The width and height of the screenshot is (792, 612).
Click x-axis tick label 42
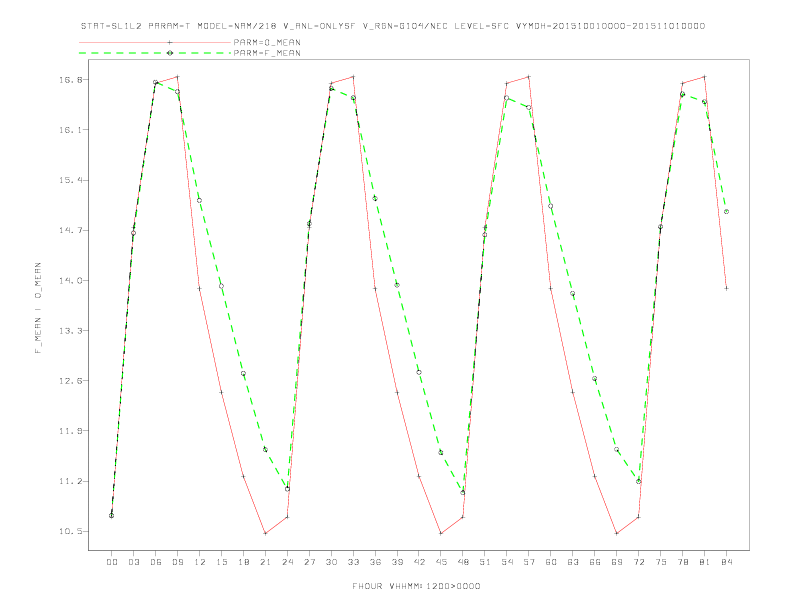pos(419,562)
